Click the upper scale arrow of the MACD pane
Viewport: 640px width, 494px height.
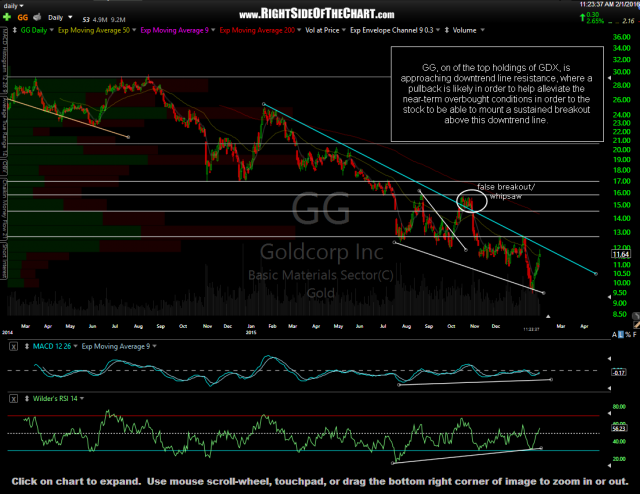tap(609, 358)
